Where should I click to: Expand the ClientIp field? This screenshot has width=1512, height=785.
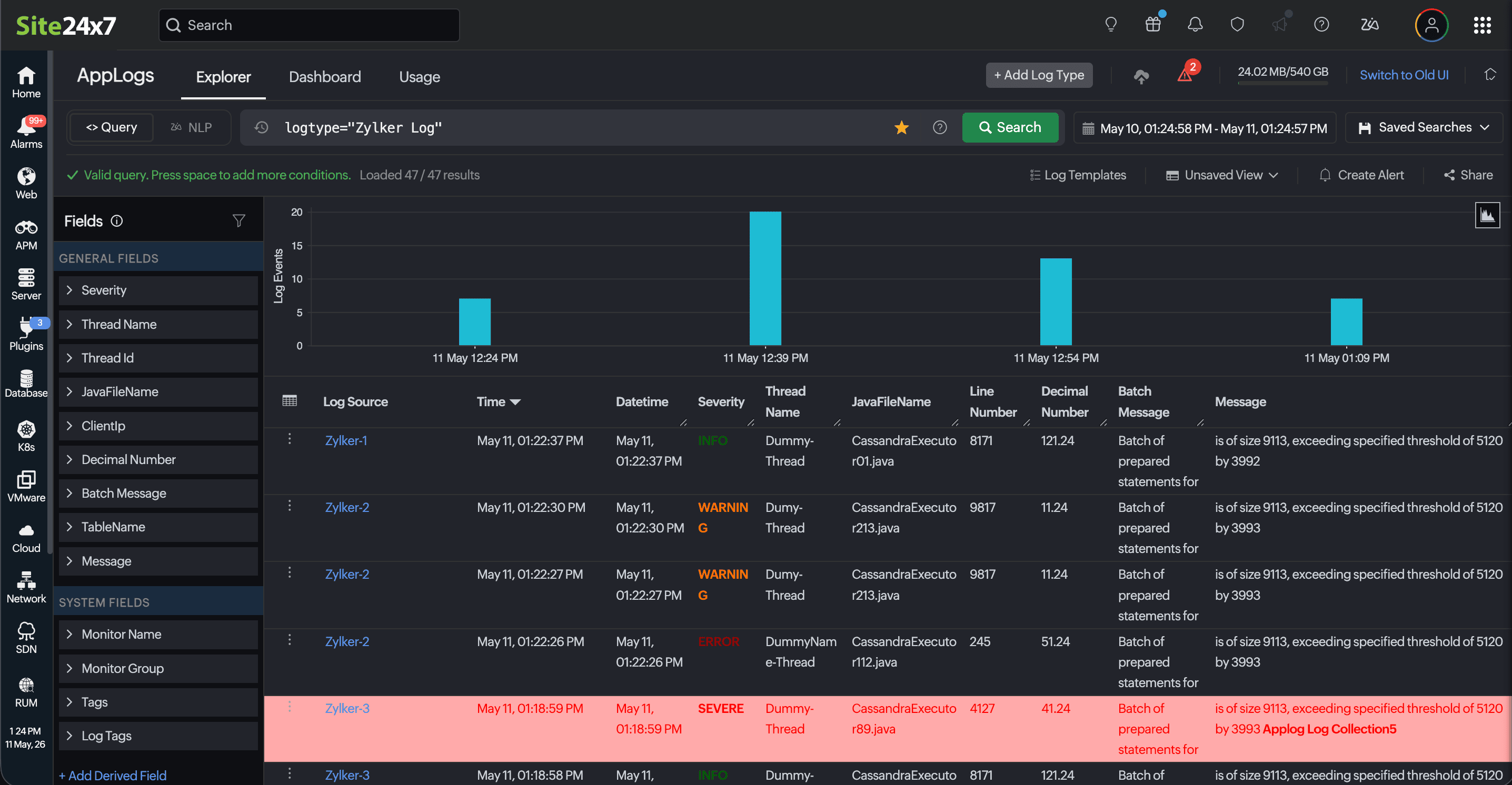pos(158,426)
